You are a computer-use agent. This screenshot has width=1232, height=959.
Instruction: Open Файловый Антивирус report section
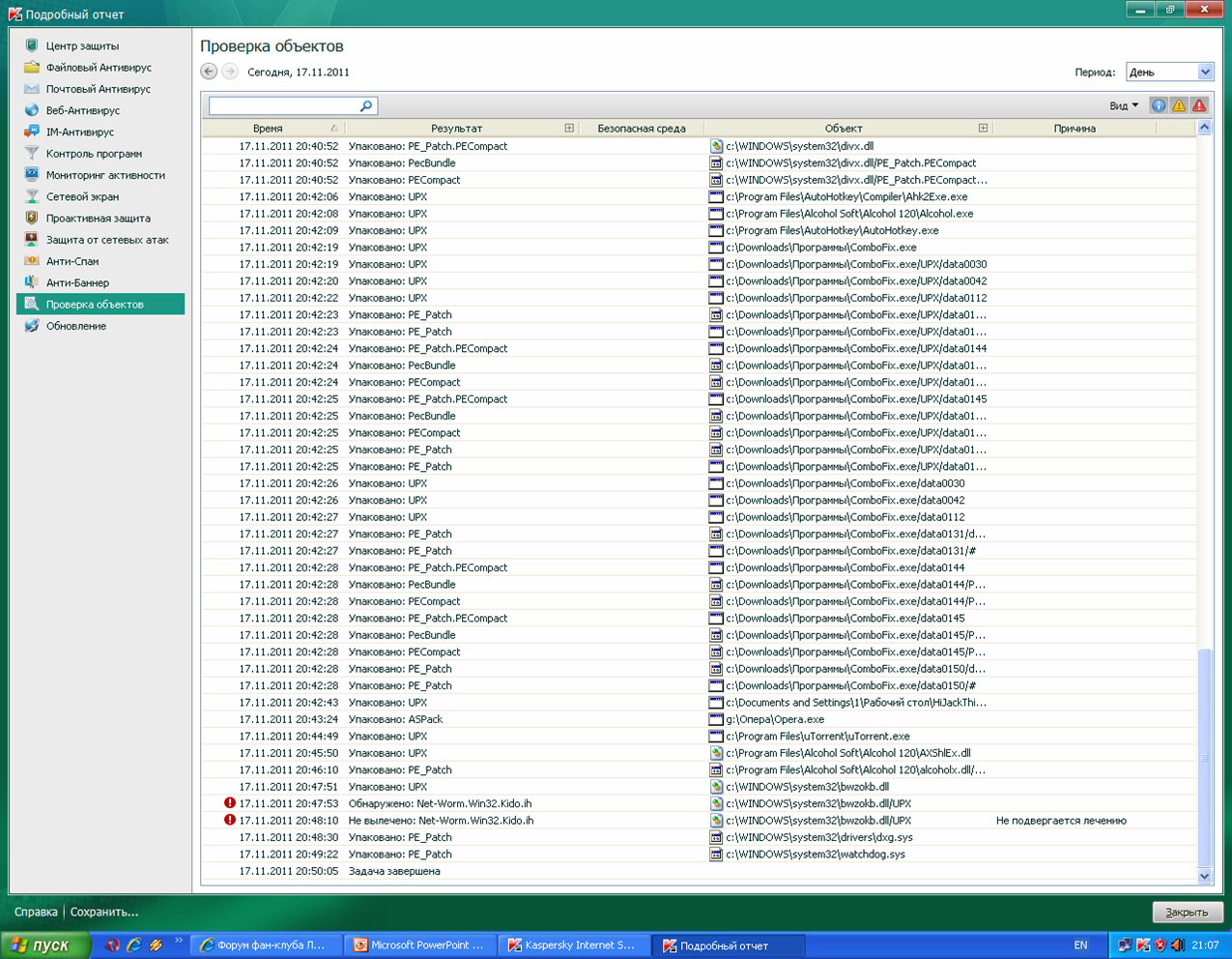pos(99,68)
